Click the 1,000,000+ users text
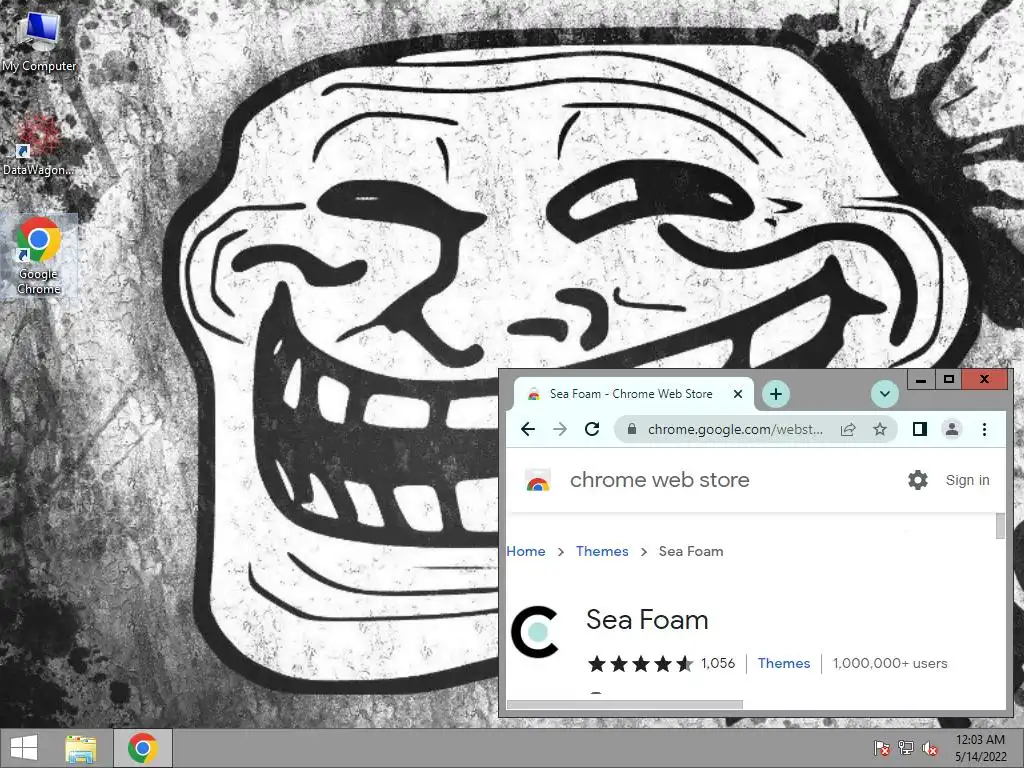Screen dimensions: 1024x768 point(889,664)
